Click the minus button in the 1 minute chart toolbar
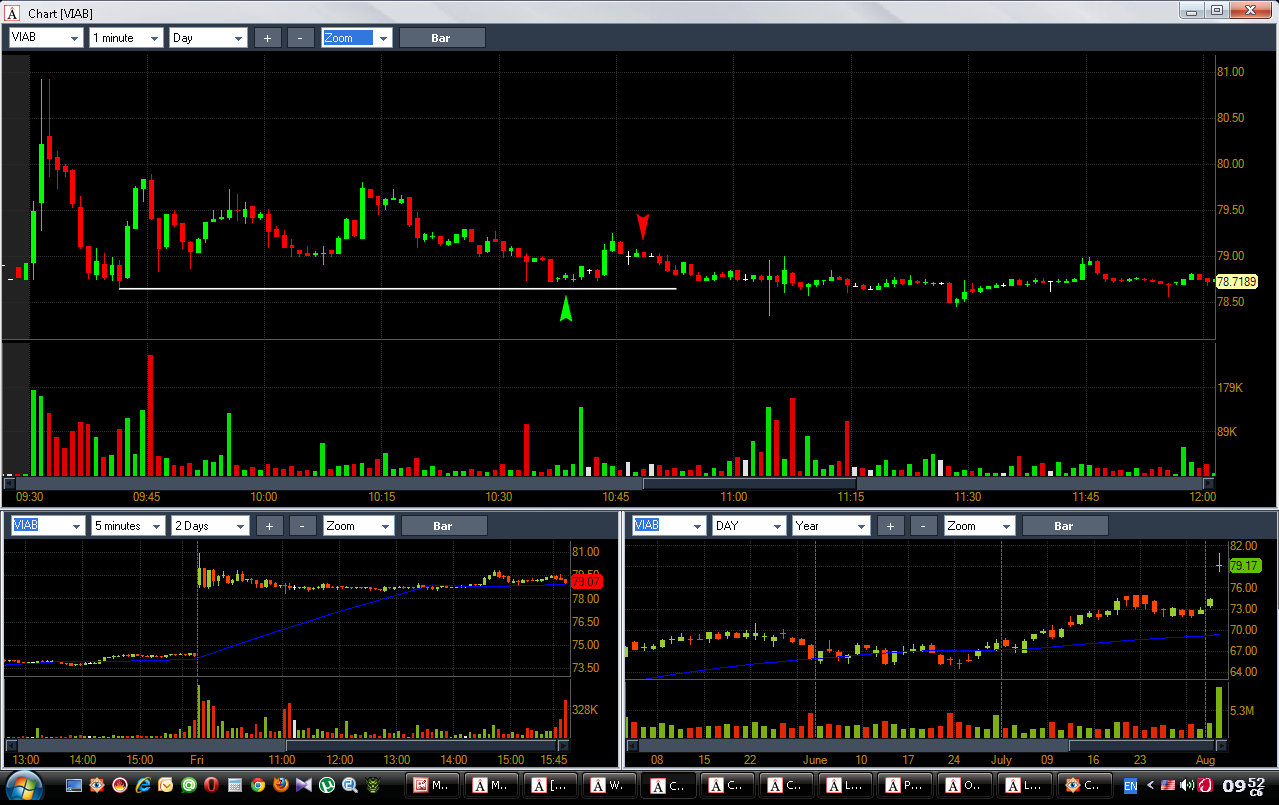1279x805 pixels. tap(300, 38)
